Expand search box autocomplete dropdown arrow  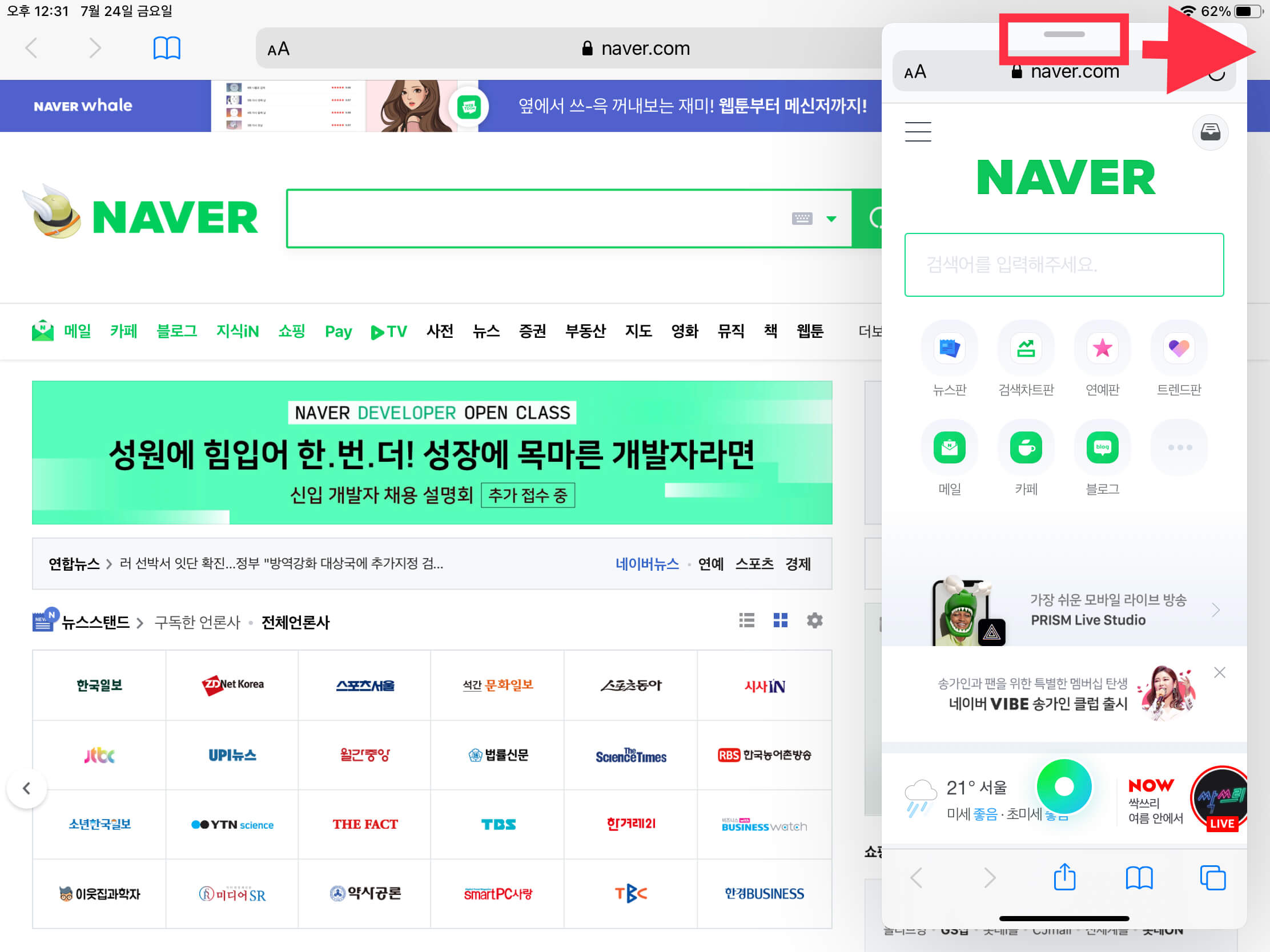tap(831, 219)
